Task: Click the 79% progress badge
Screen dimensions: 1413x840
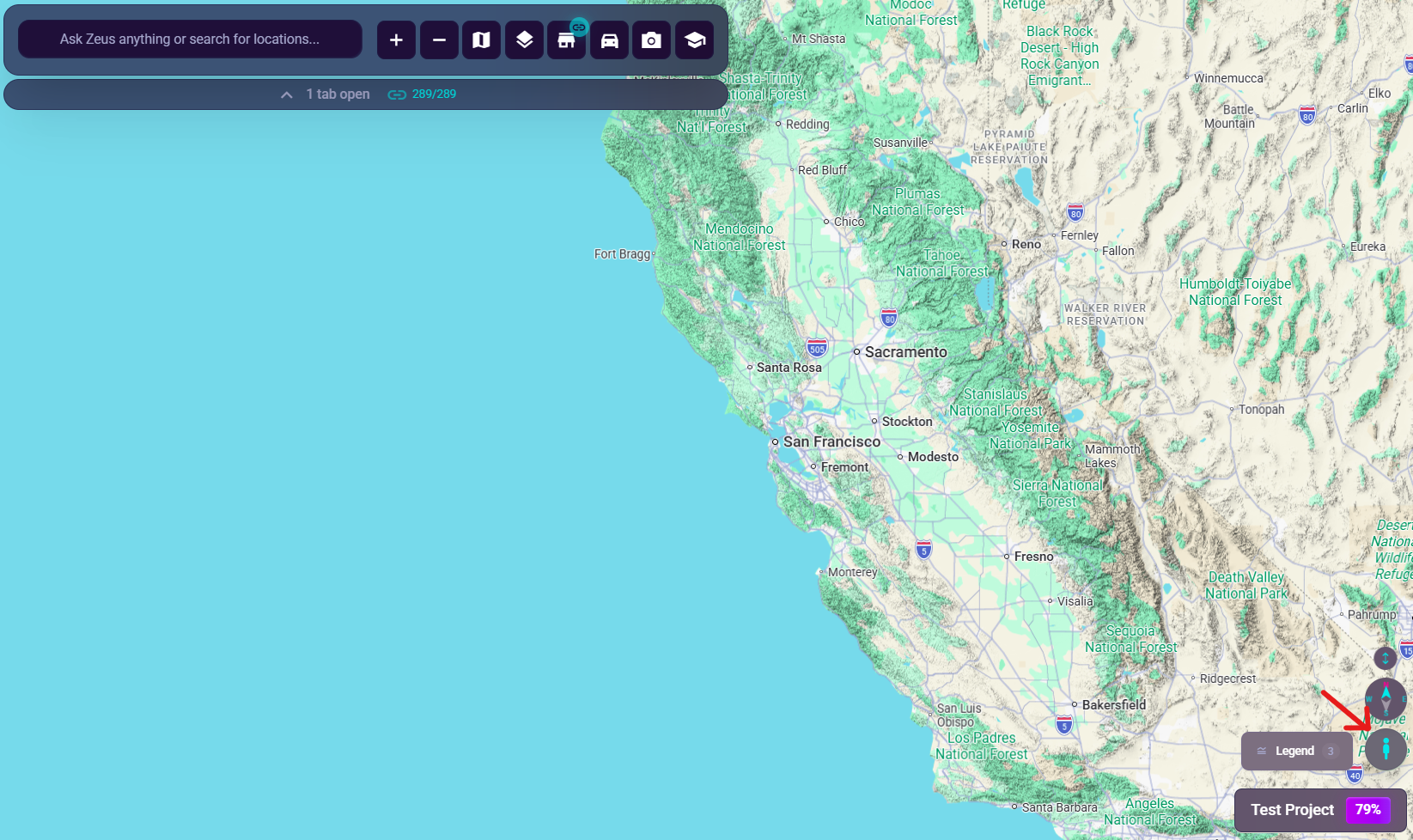Action: pyautogui.click(x=1367, y=809)
